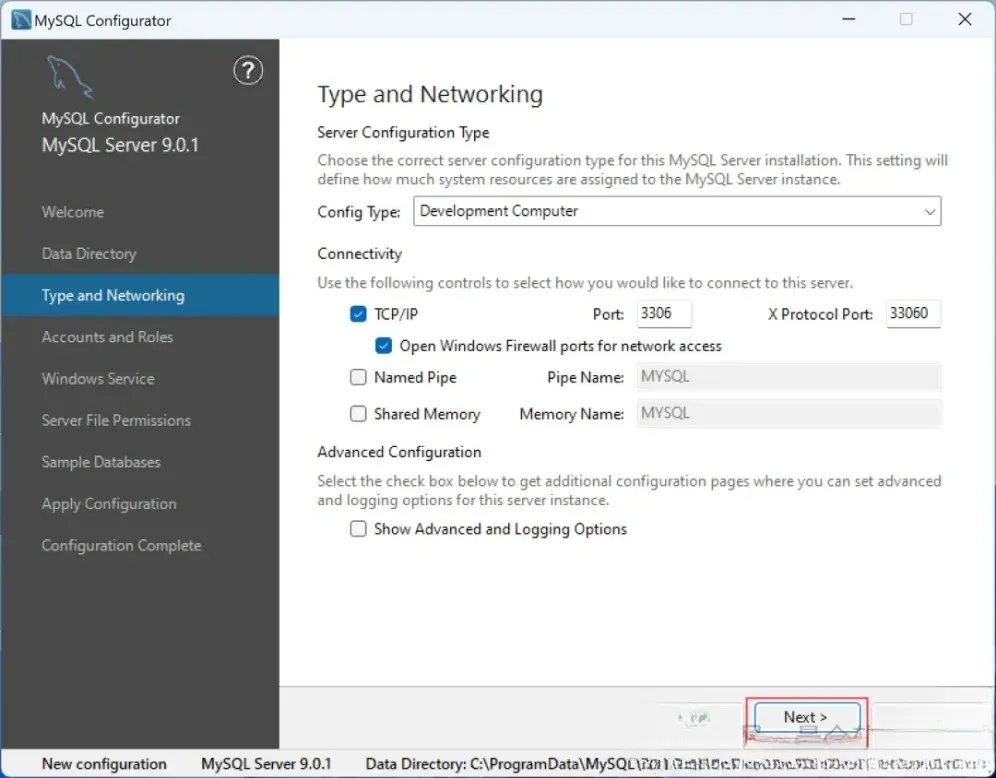This screenshot has width=996, height=778.
Task: Click the 'Type and Networking' page heading
Action: click(430, 95)
